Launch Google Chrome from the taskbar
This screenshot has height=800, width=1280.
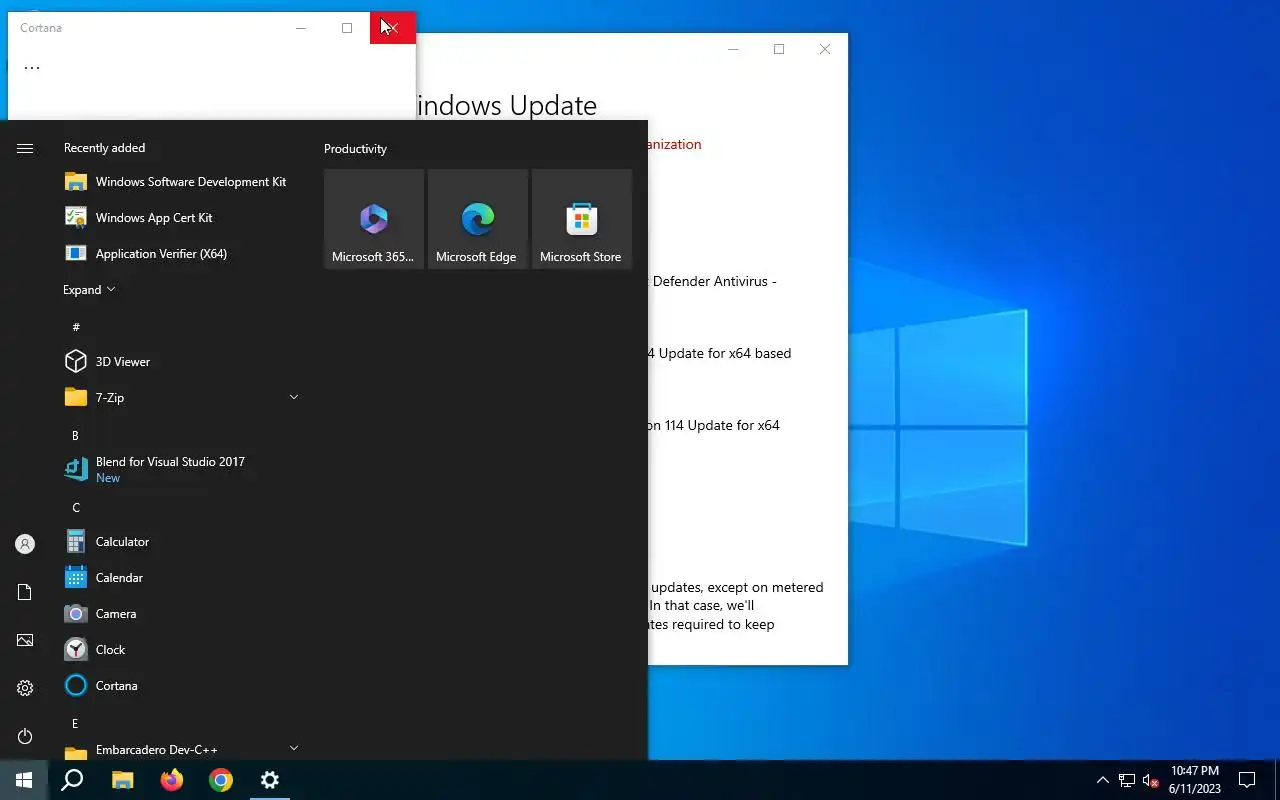point(221,780)
